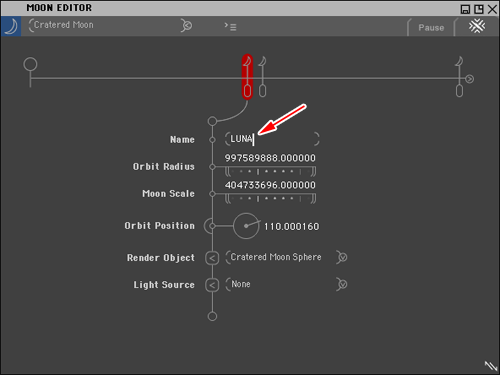Click the crescent moon icon in header
This screenshot has width=500, height=375.
coord(11,26)
